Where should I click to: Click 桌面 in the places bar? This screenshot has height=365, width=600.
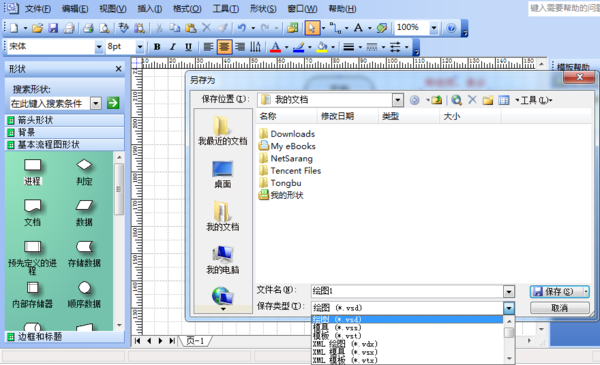coord(222,174)
